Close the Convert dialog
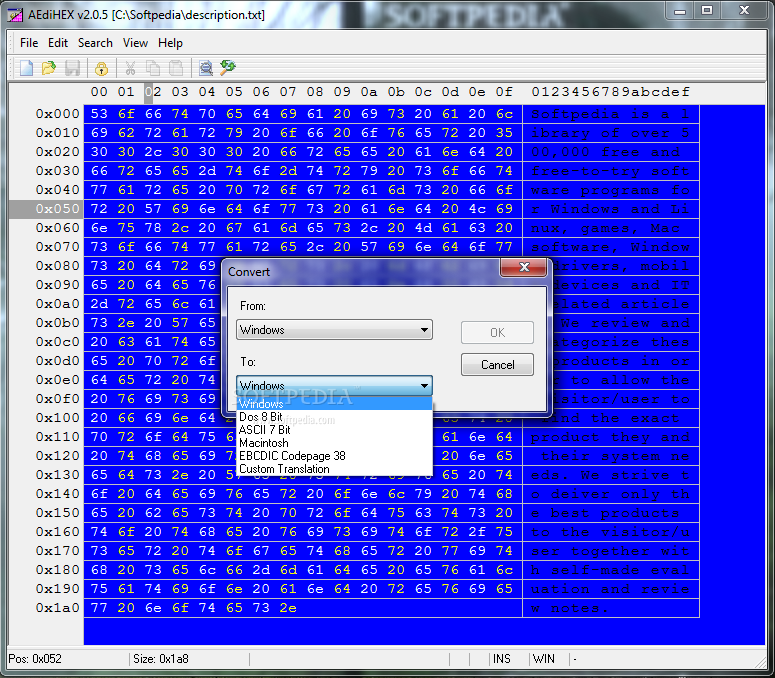The image size is (775, 678). (524, 267)
